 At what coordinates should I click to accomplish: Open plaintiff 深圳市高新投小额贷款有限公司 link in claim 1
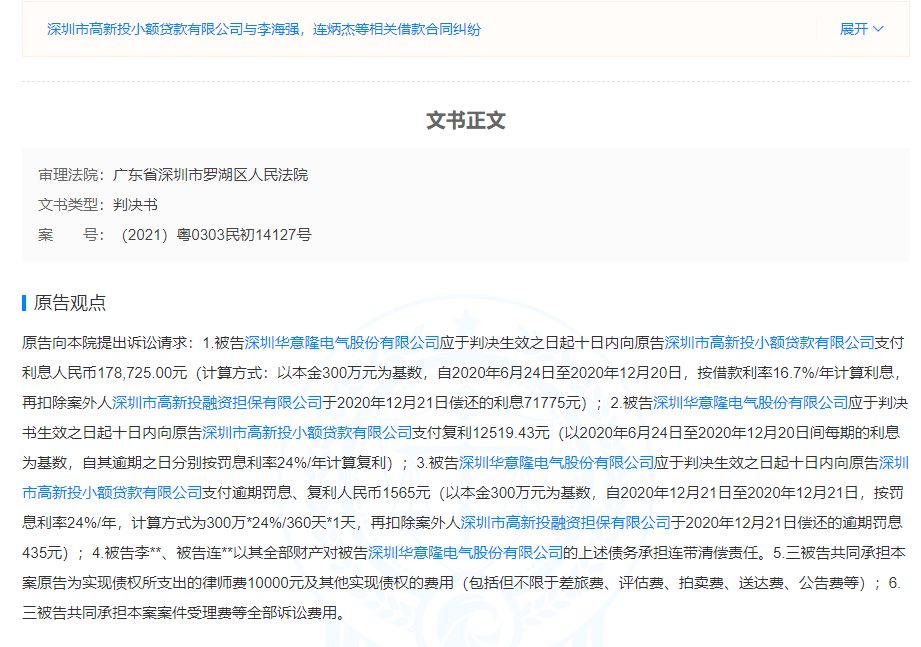[x=769, y=343]
